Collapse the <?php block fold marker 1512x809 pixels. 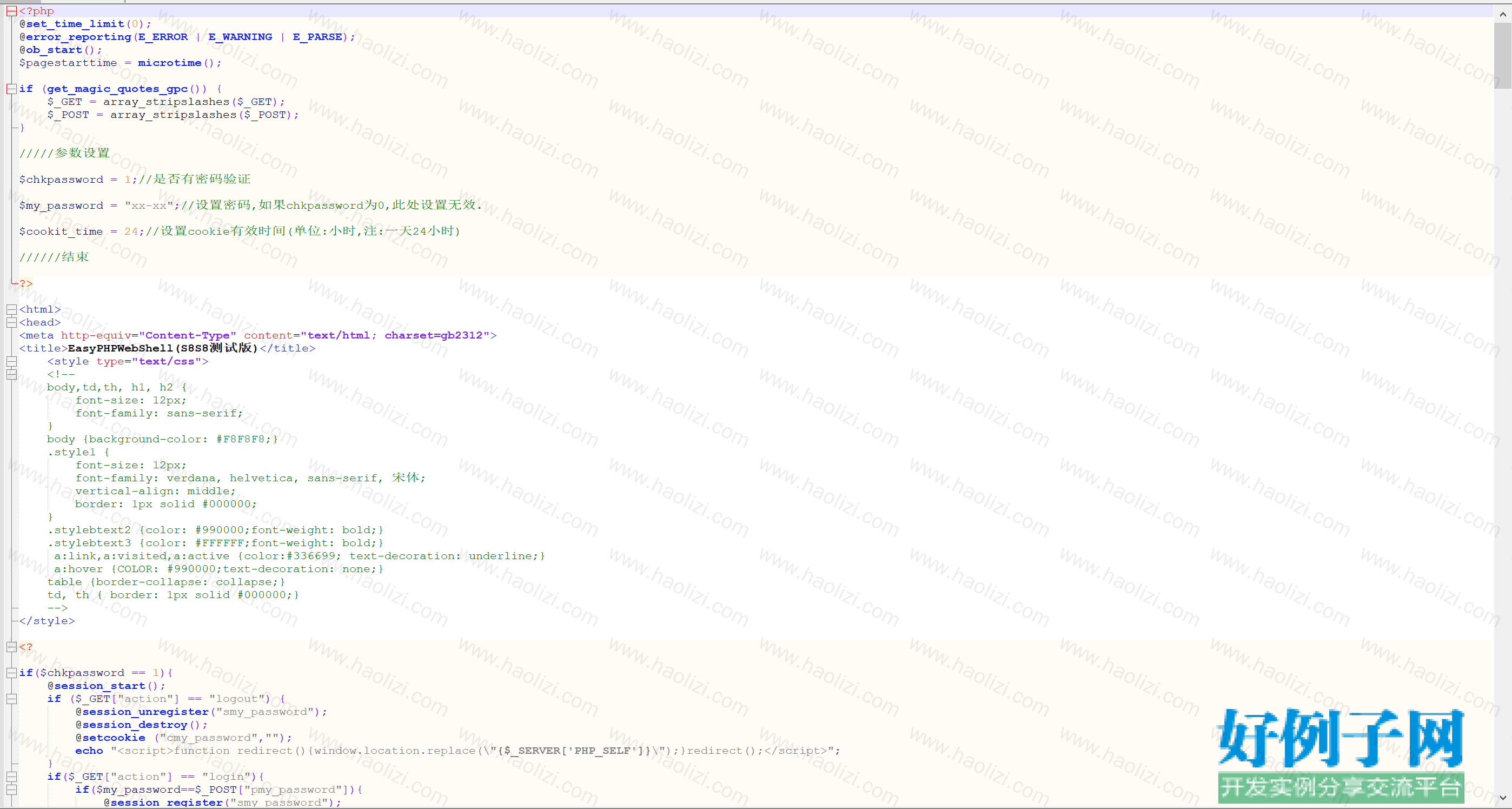point(11,11)
